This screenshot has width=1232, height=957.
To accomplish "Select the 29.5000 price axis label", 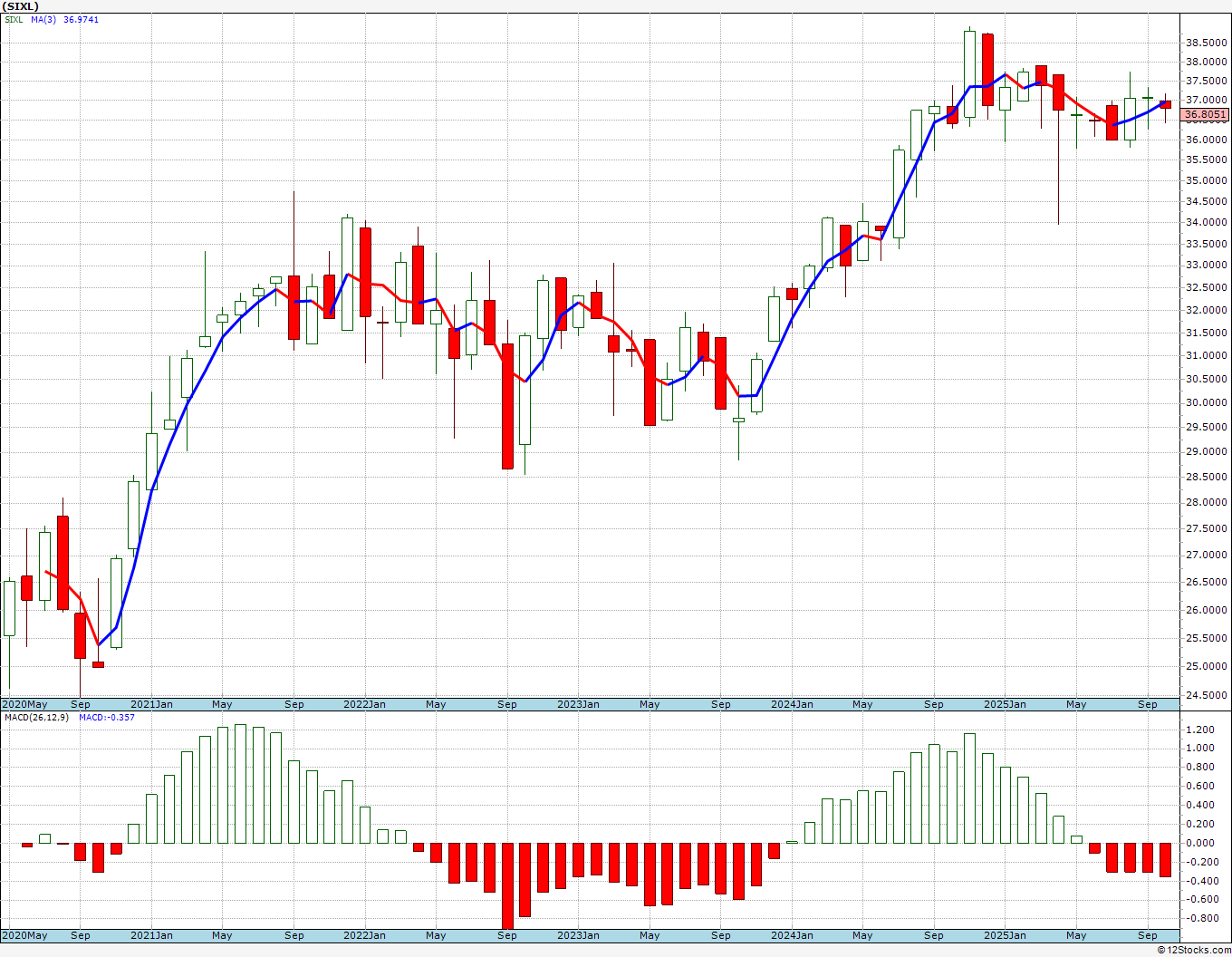I will (x=1206, y=427).
